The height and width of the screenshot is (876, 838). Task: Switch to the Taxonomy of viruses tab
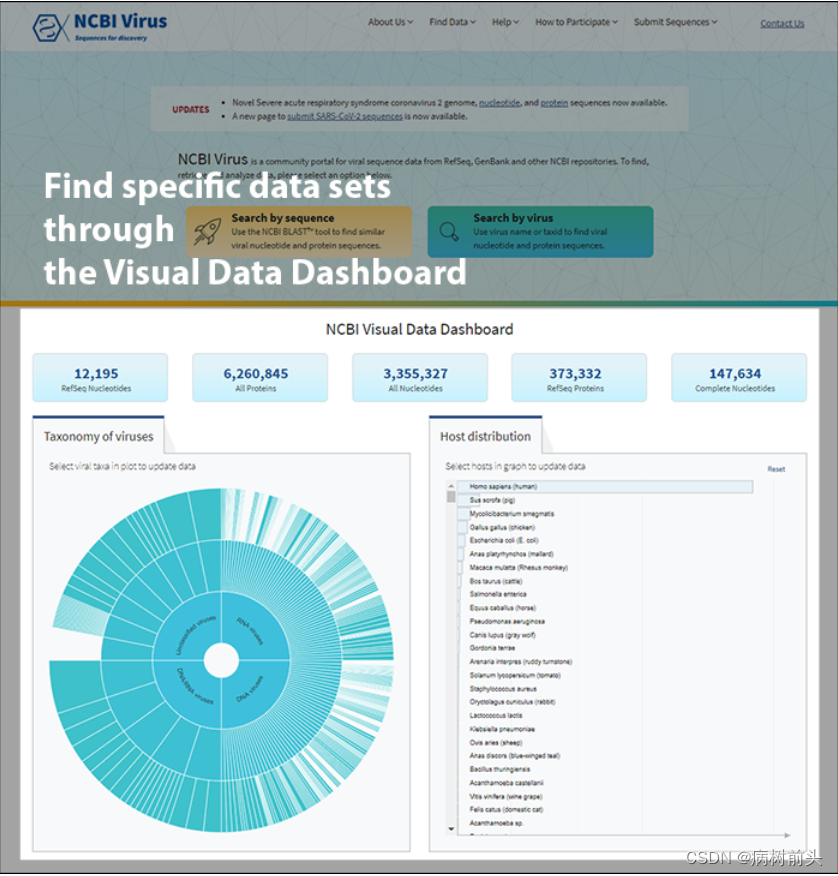[98, 436]
